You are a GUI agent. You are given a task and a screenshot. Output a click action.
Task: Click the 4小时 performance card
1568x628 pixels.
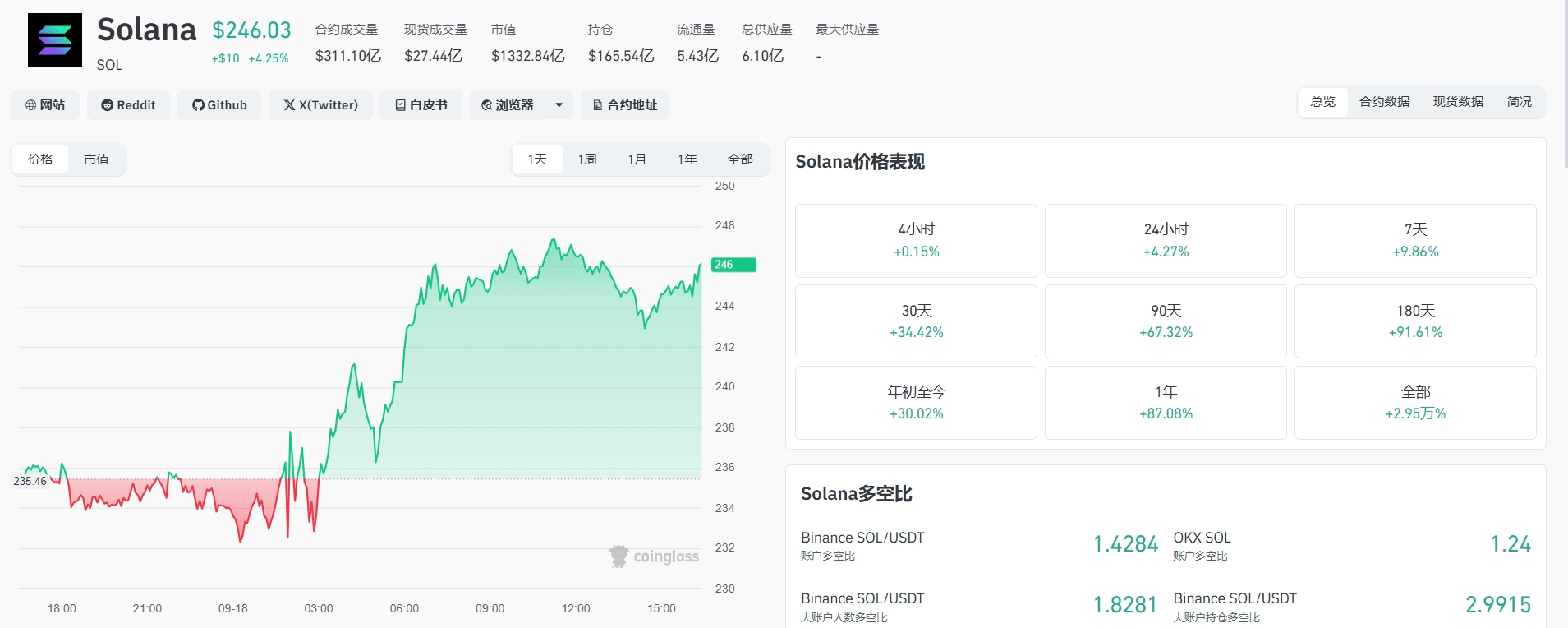tap(916, 241)
